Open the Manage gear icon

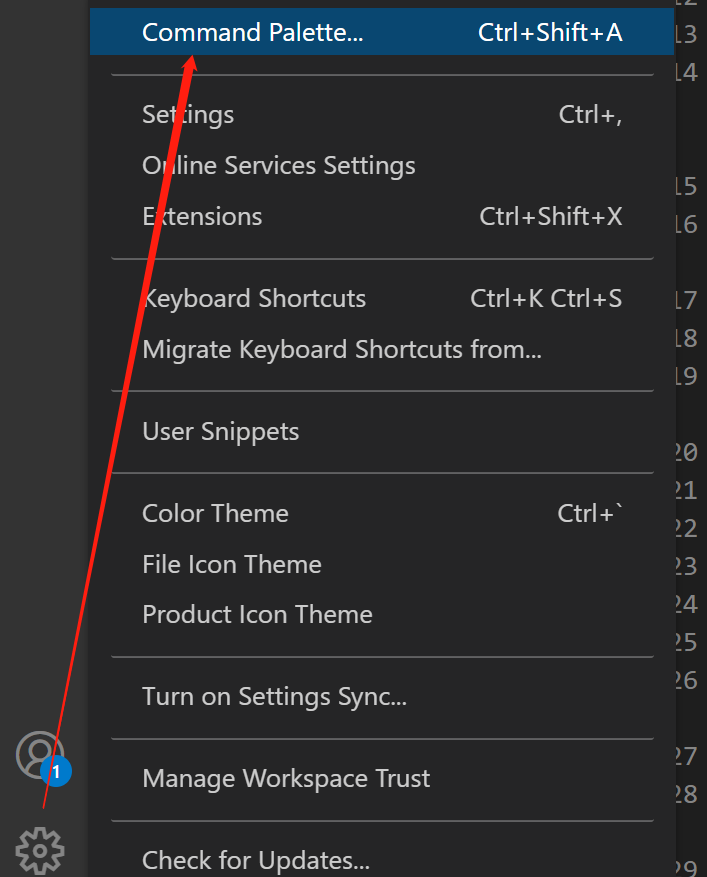(40, 850)
